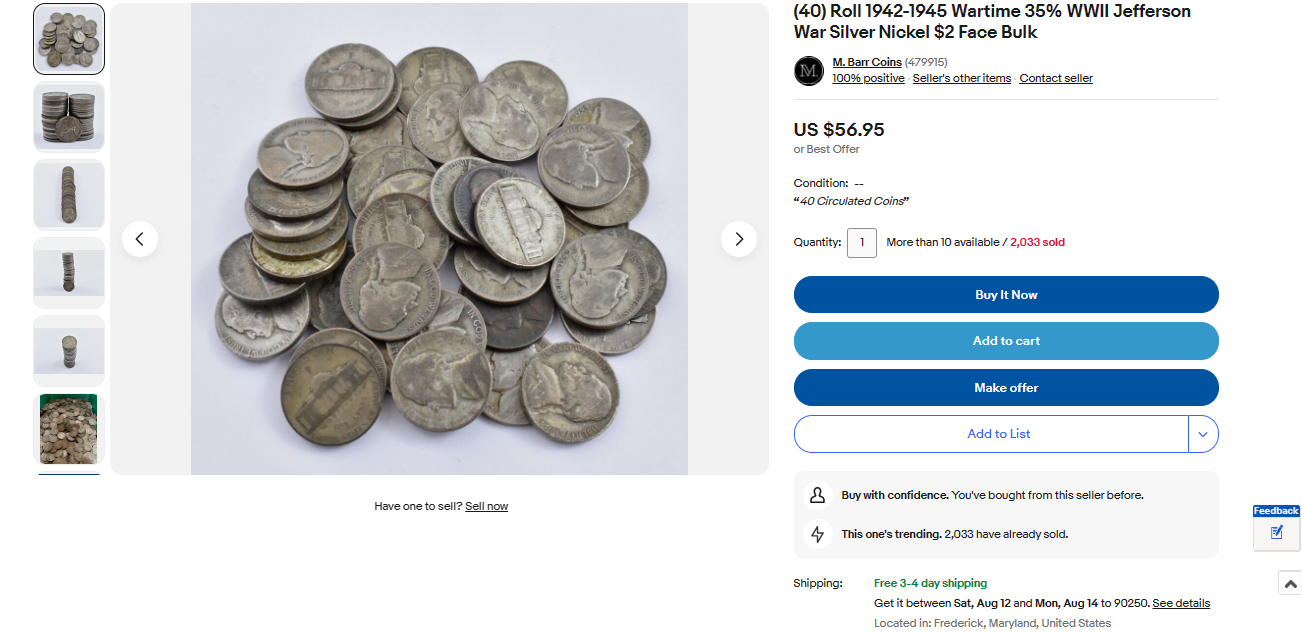Screen dimensions: 1302x636
Task: Expand the Add to List dropdown arrow
Action: [x=1203, y=434]
